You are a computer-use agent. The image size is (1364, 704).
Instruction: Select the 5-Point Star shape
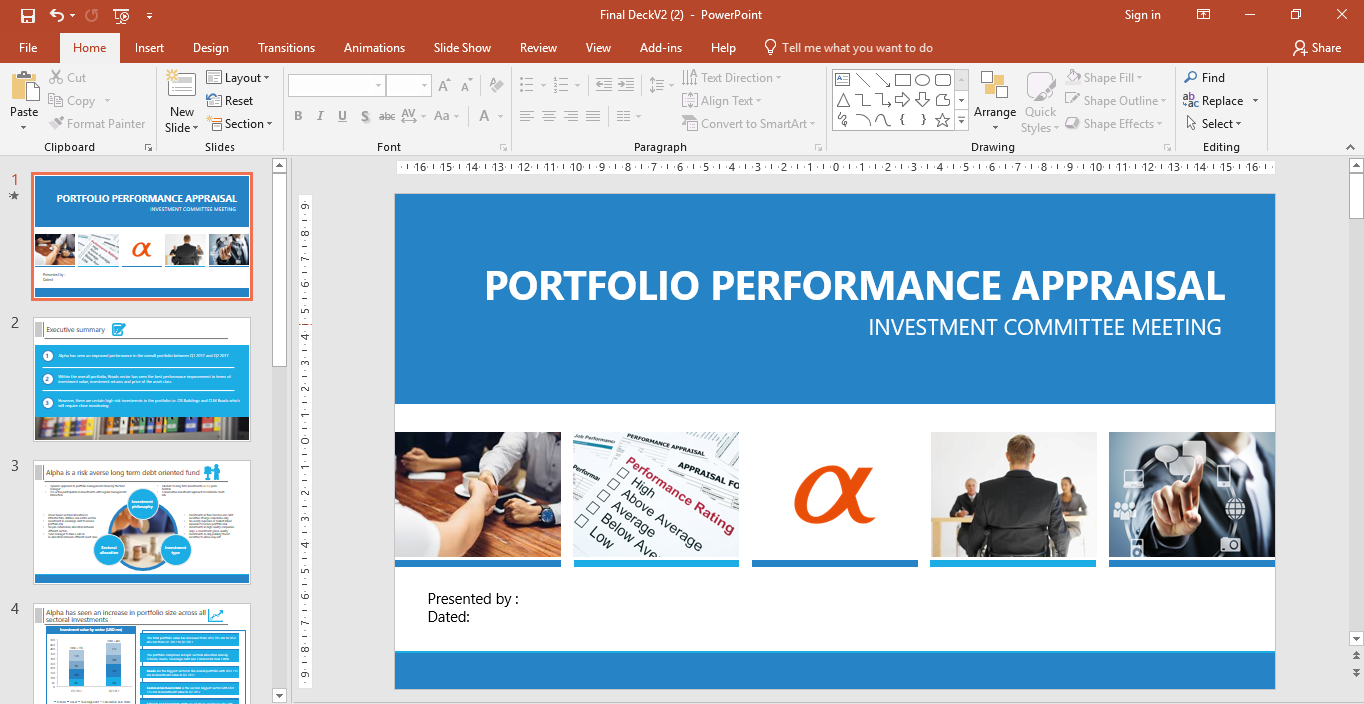coord(943,121)
